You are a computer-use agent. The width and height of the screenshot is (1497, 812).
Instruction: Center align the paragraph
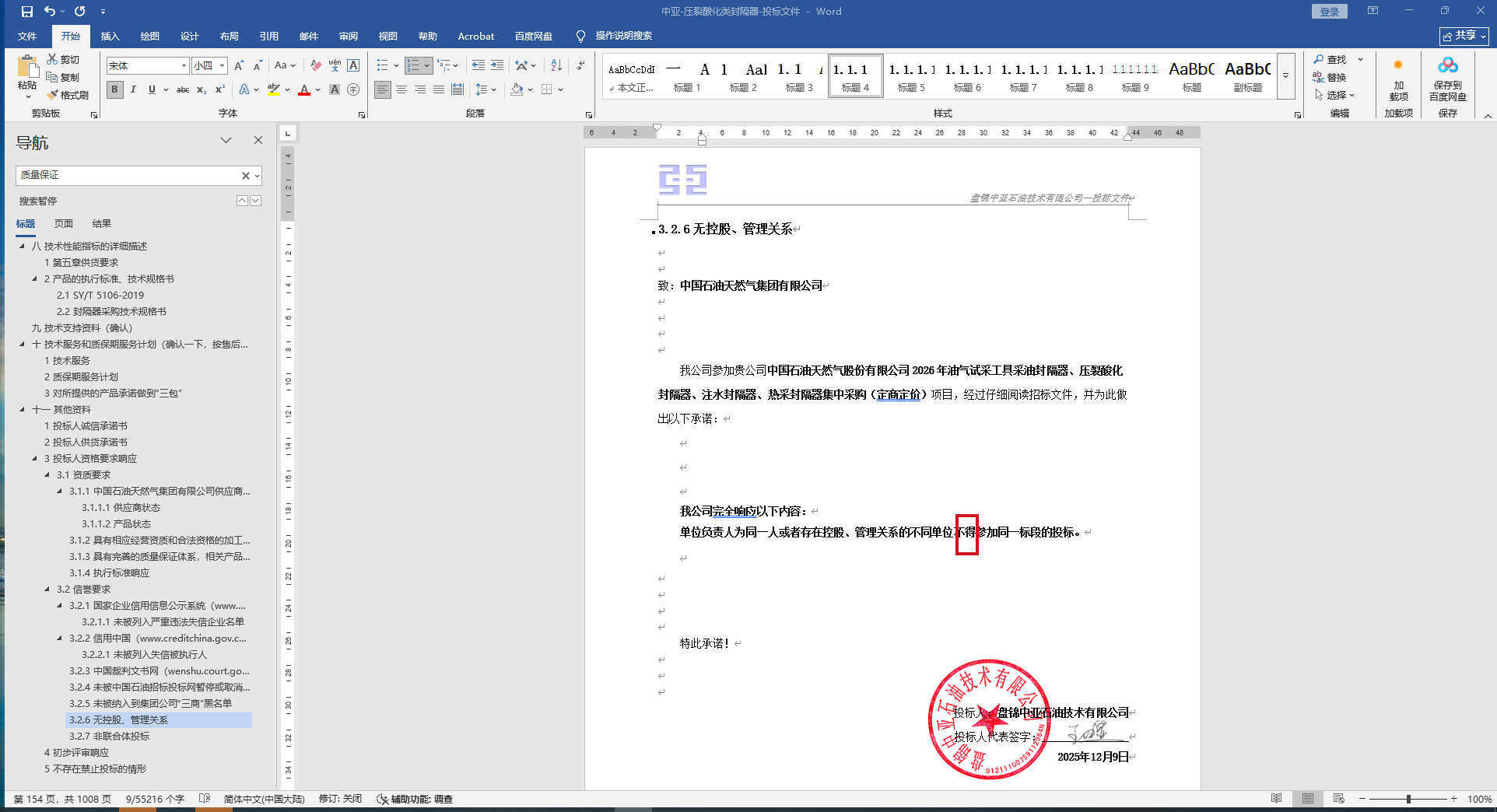tap(401, 89)
